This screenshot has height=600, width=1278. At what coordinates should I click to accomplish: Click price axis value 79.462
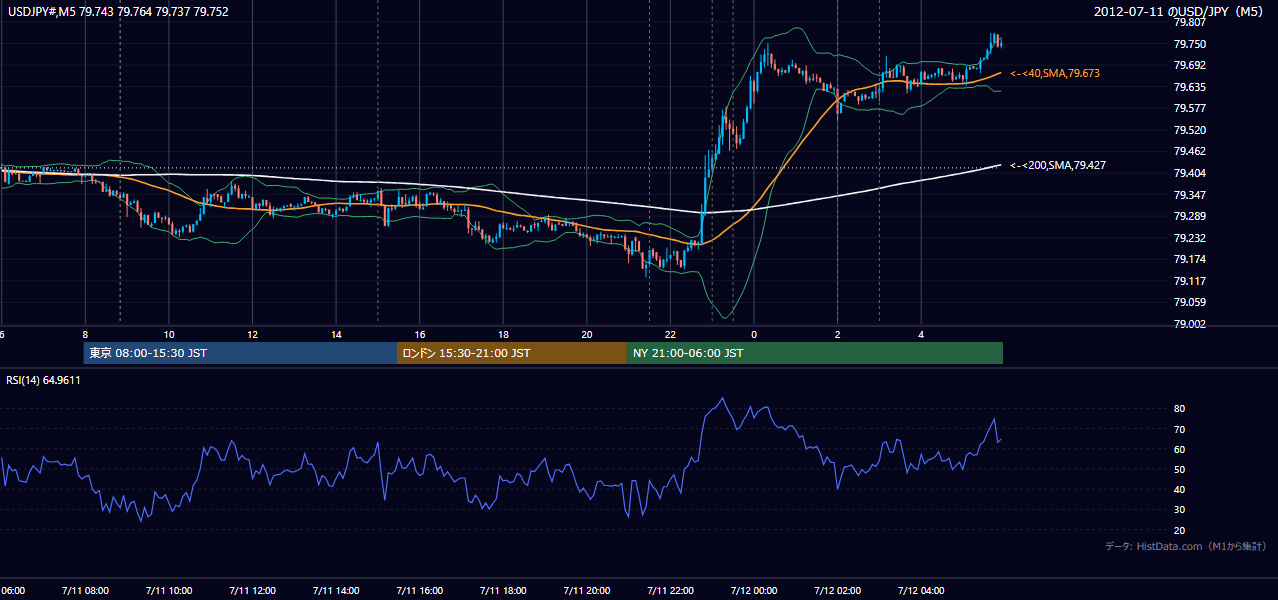click(x=1188, y=151)
